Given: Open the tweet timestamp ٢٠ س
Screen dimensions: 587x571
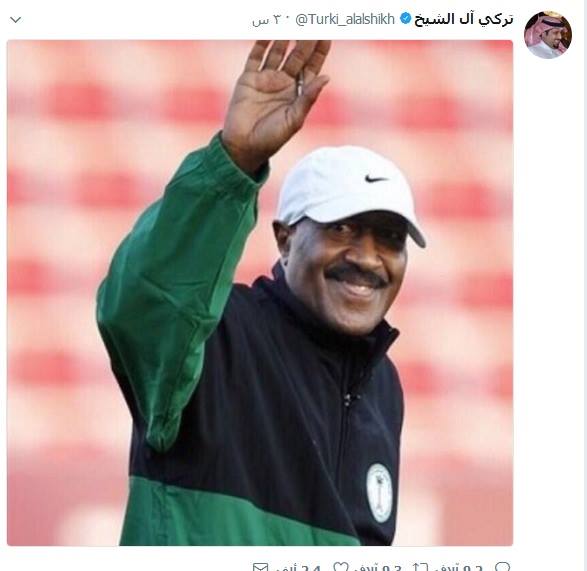Looking at the screenshot, I should [x=265, y=19].
